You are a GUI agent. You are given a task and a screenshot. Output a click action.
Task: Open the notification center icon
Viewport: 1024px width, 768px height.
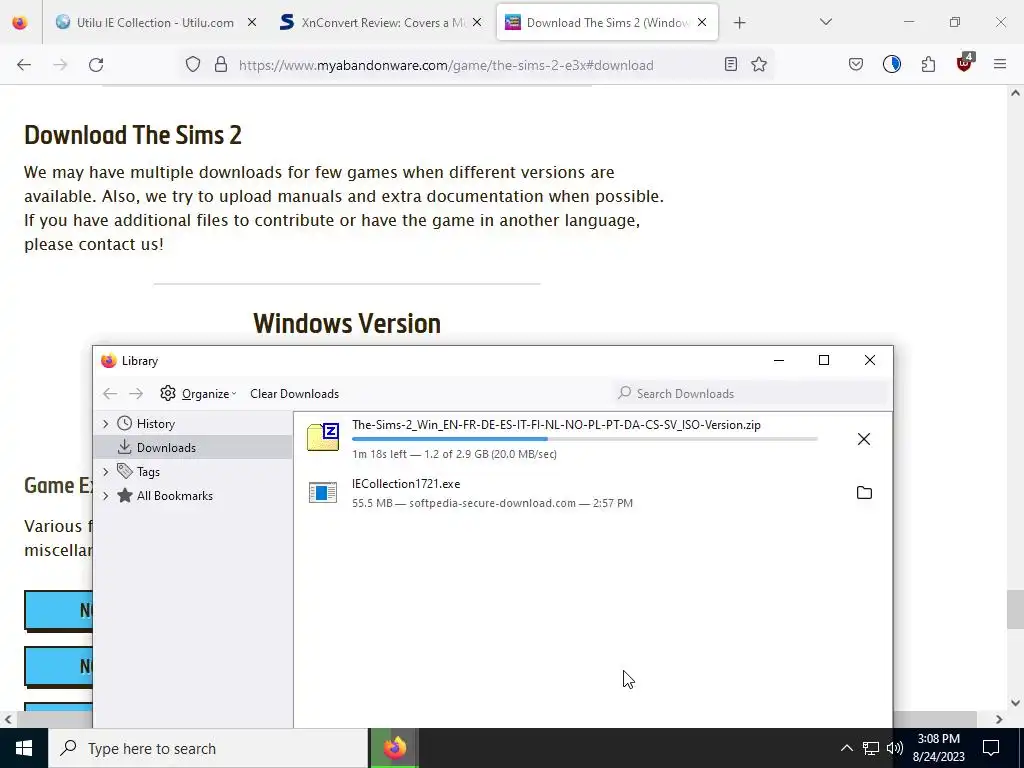(x=991, y=748)
